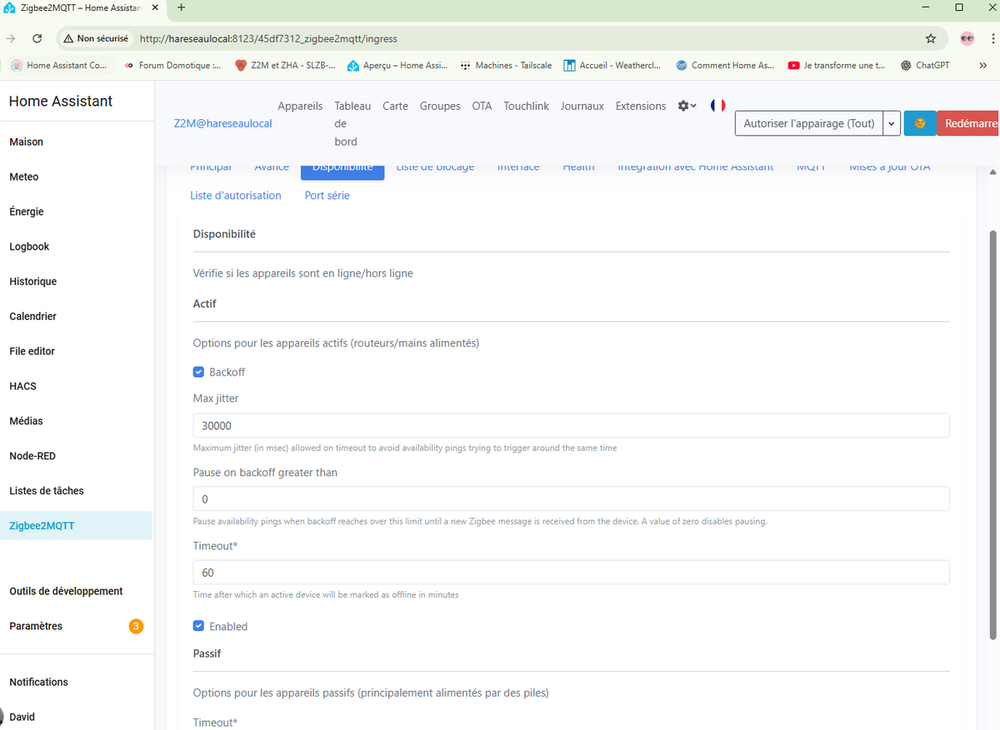Open Énergie in the sidebar
Screen dimensions: 1000x730
tap(26, 212)
